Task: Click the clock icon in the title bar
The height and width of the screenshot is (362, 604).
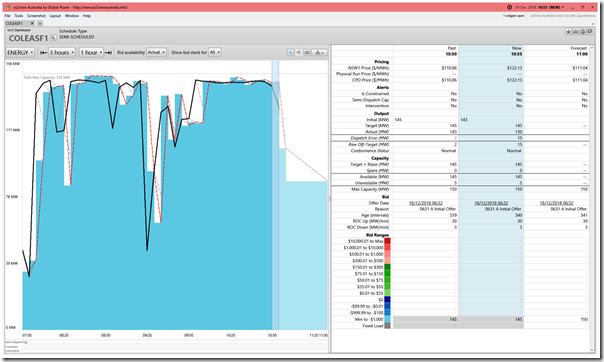Action: click(x=510, y=7)
